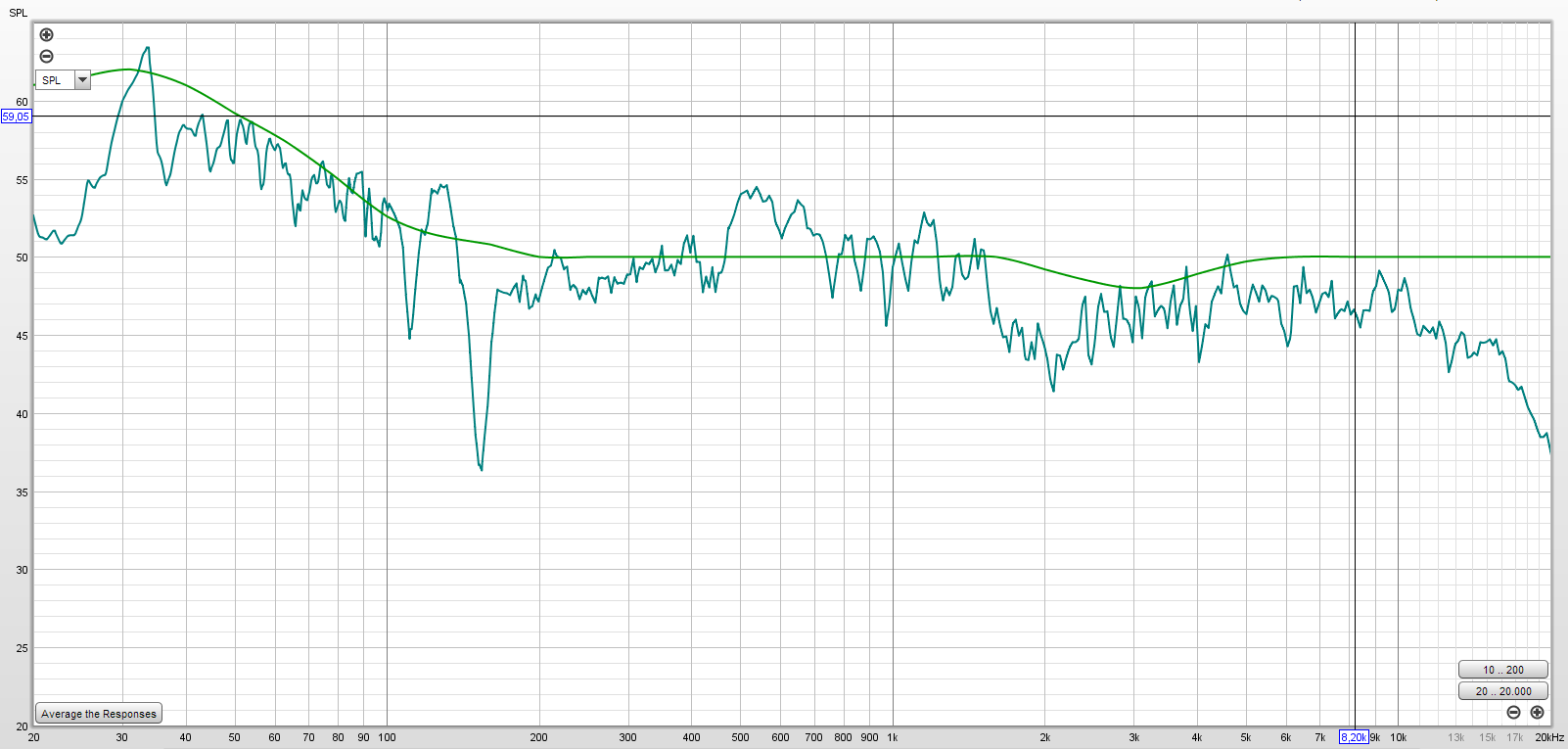
Task: Set the frequency range with the 10 .. 200 button
Action: (x=1503, y=670)
